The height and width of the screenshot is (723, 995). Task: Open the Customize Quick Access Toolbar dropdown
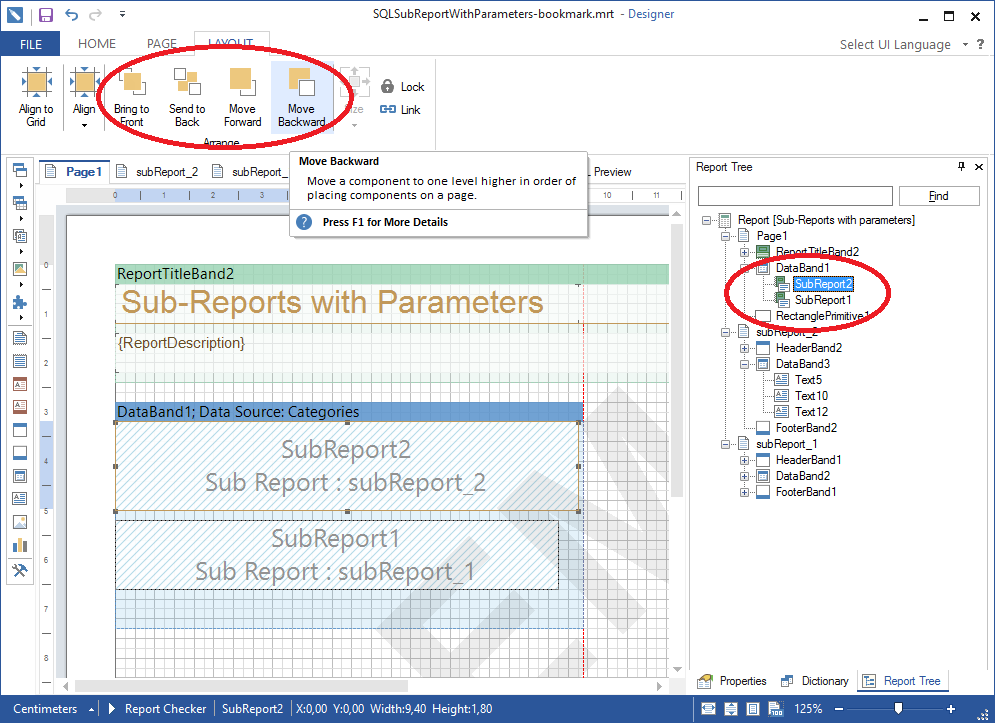(x=122, y=14)
